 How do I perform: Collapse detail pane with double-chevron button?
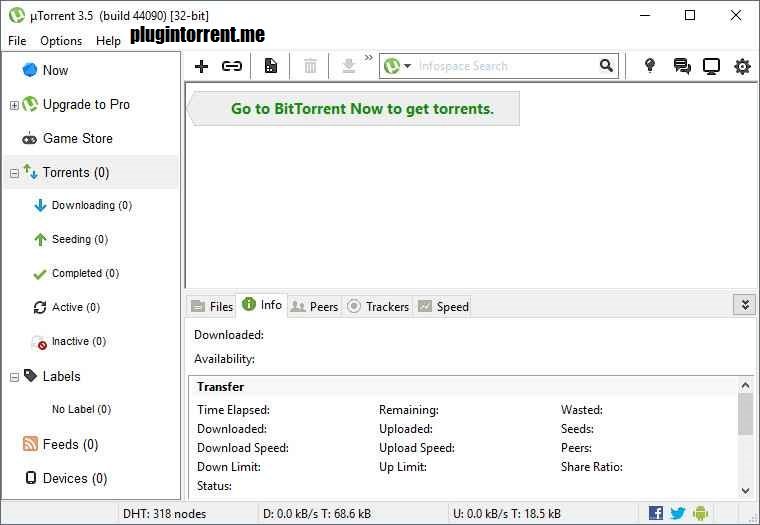click(x=745, y=304)
